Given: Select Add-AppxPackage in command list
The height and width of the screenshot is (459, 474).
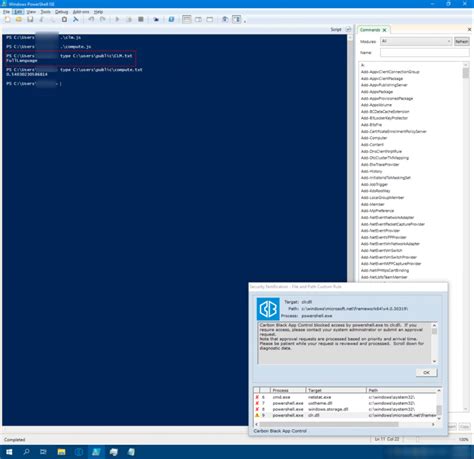Looking at the screenshot, I should (x=377, y=92).
